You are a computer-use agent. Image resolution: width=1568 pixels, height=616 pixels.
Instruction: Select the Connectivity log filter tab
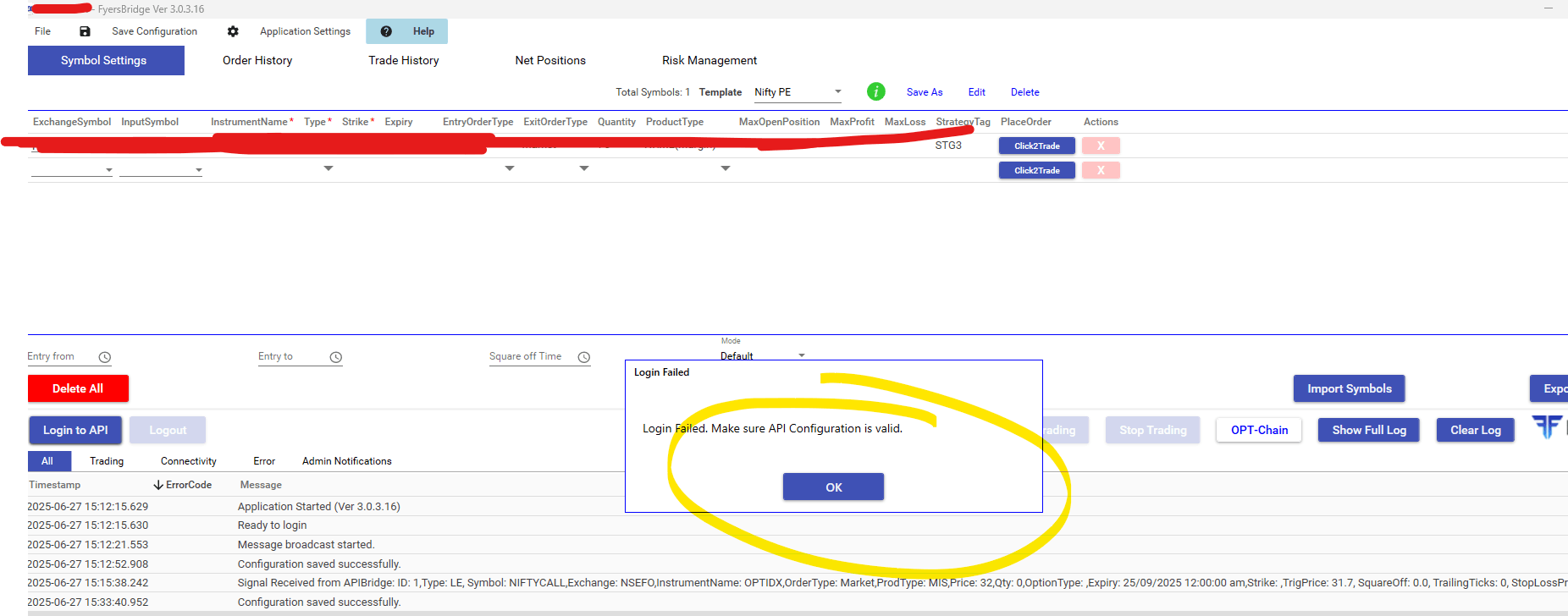pyautogui.click(x=189, y=461)
